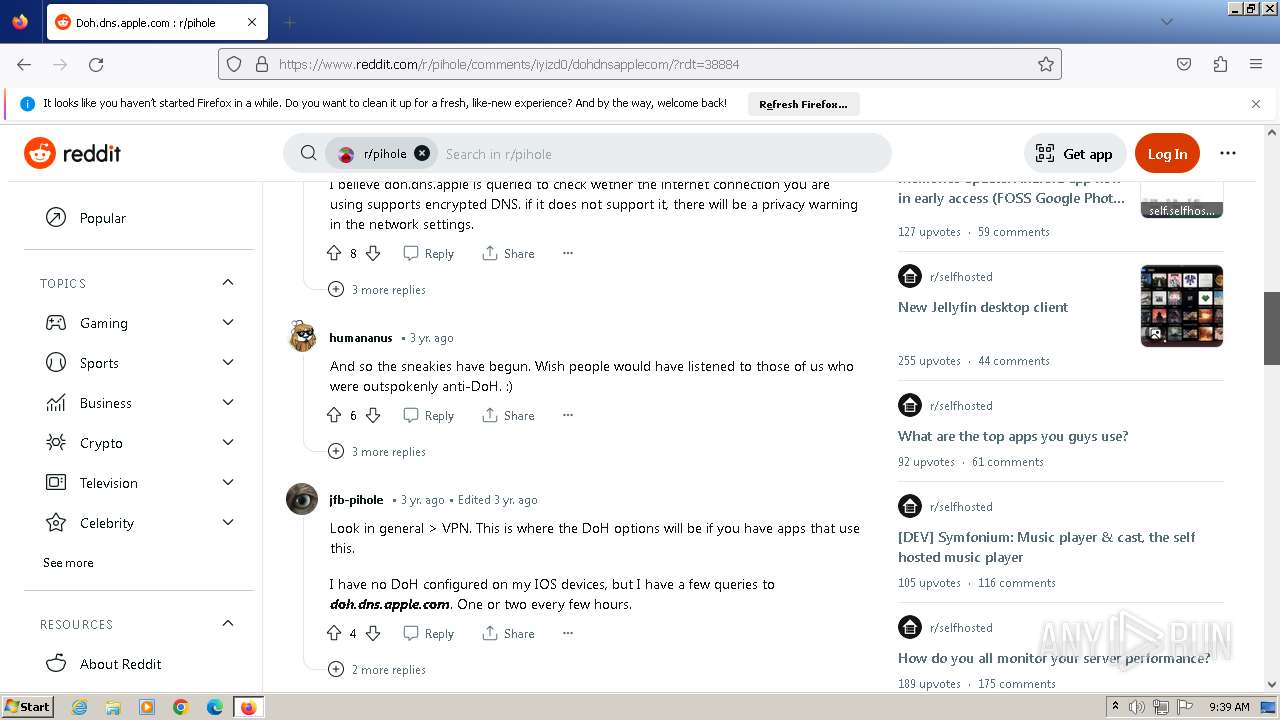Expand 2 more replies under jfb-pihole
1280x720 pixels.
pos(377,670)
